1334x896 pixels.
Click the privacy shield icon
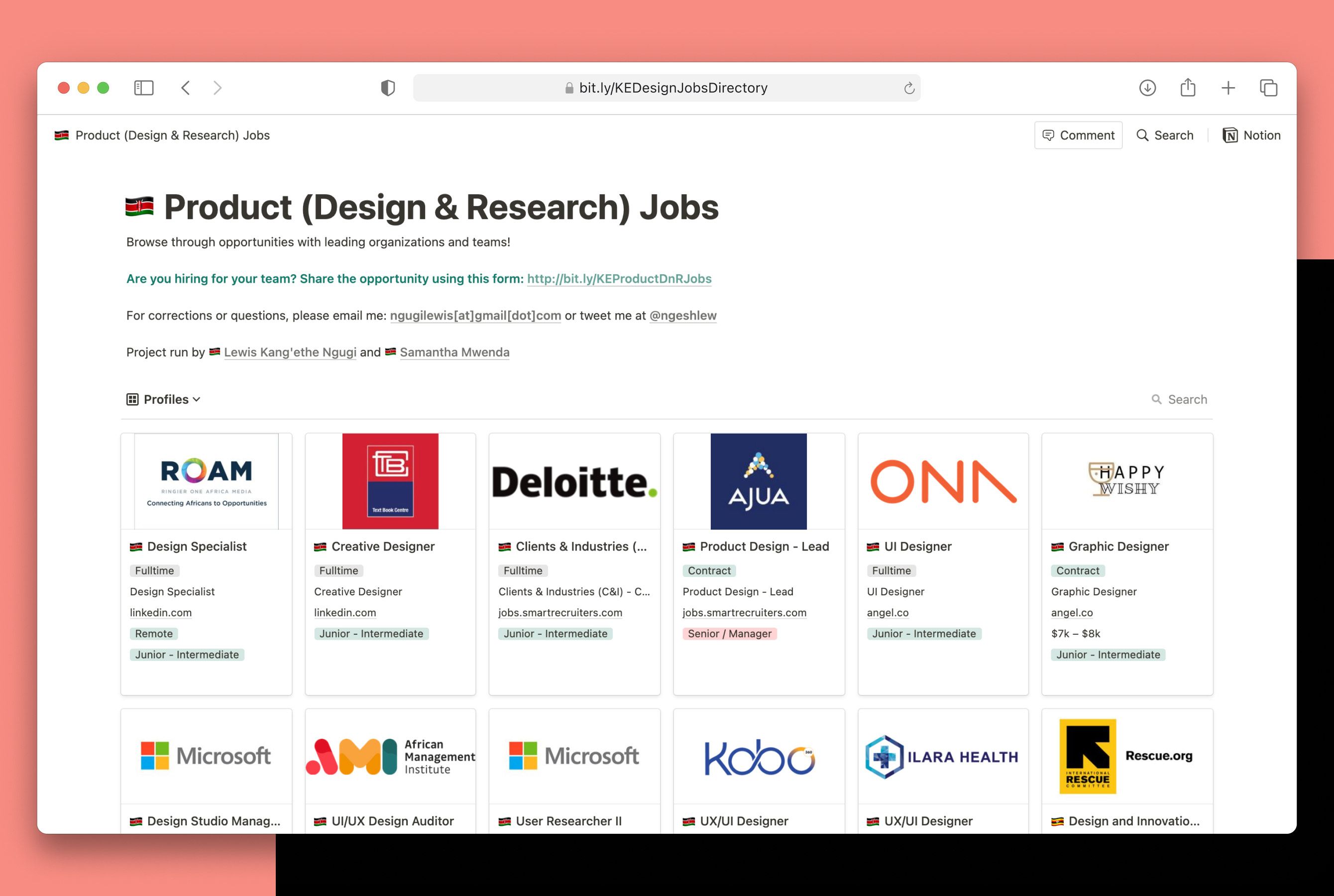pos(388,88)
